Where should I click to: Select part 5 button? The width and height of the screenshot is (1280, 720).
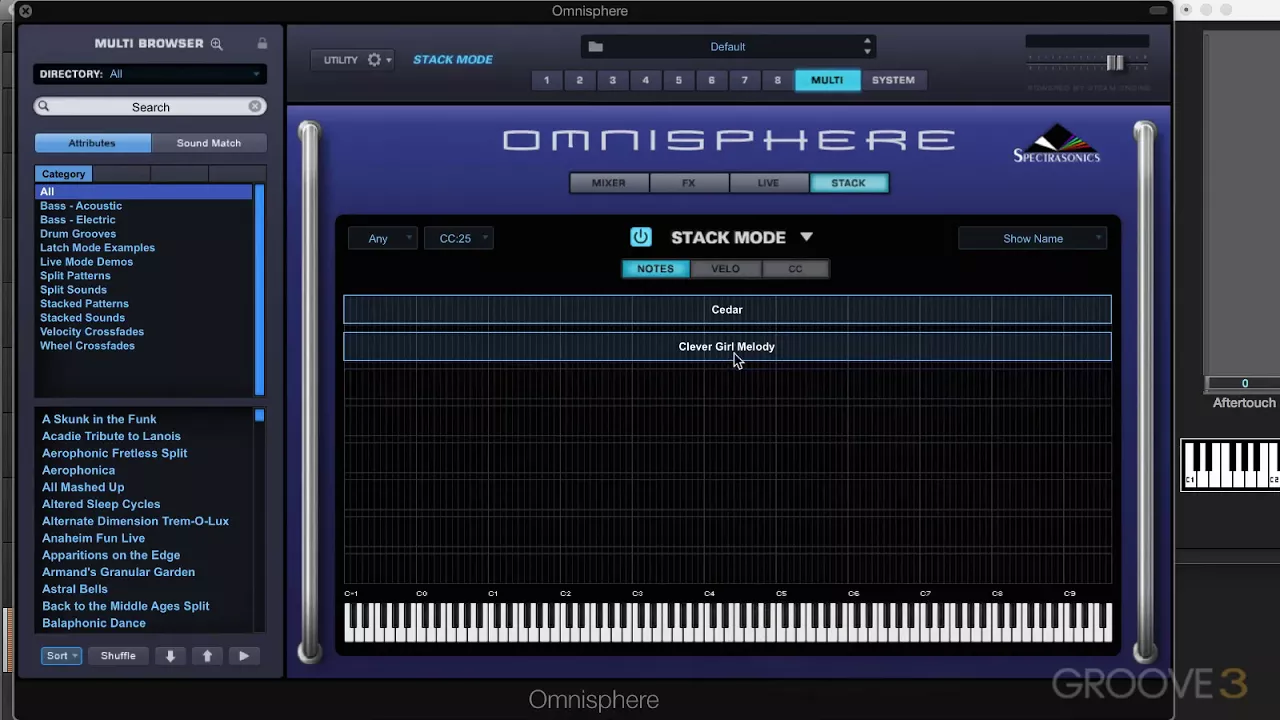tap(678, 80)
